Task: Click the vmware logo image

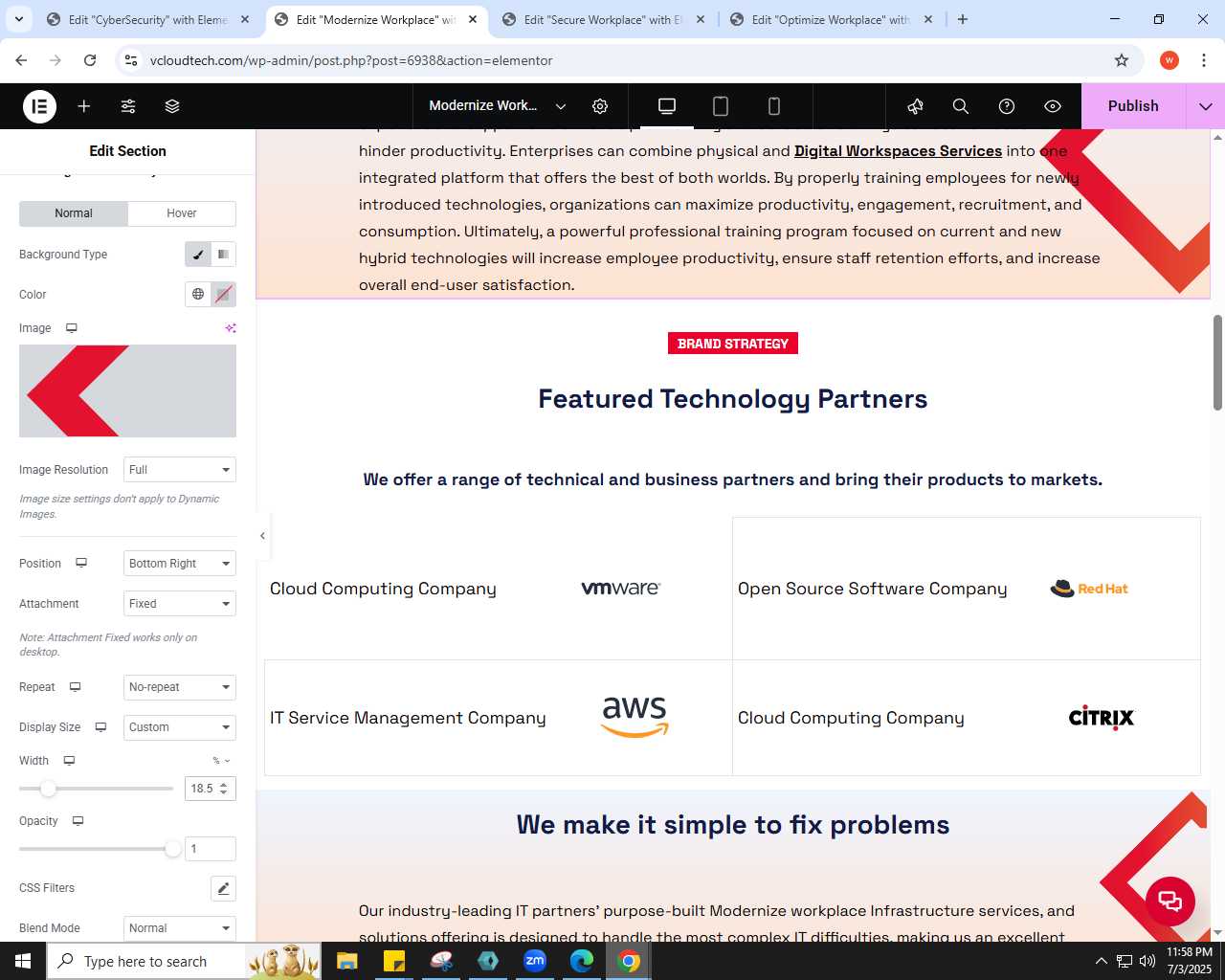Action: [621, 589]
